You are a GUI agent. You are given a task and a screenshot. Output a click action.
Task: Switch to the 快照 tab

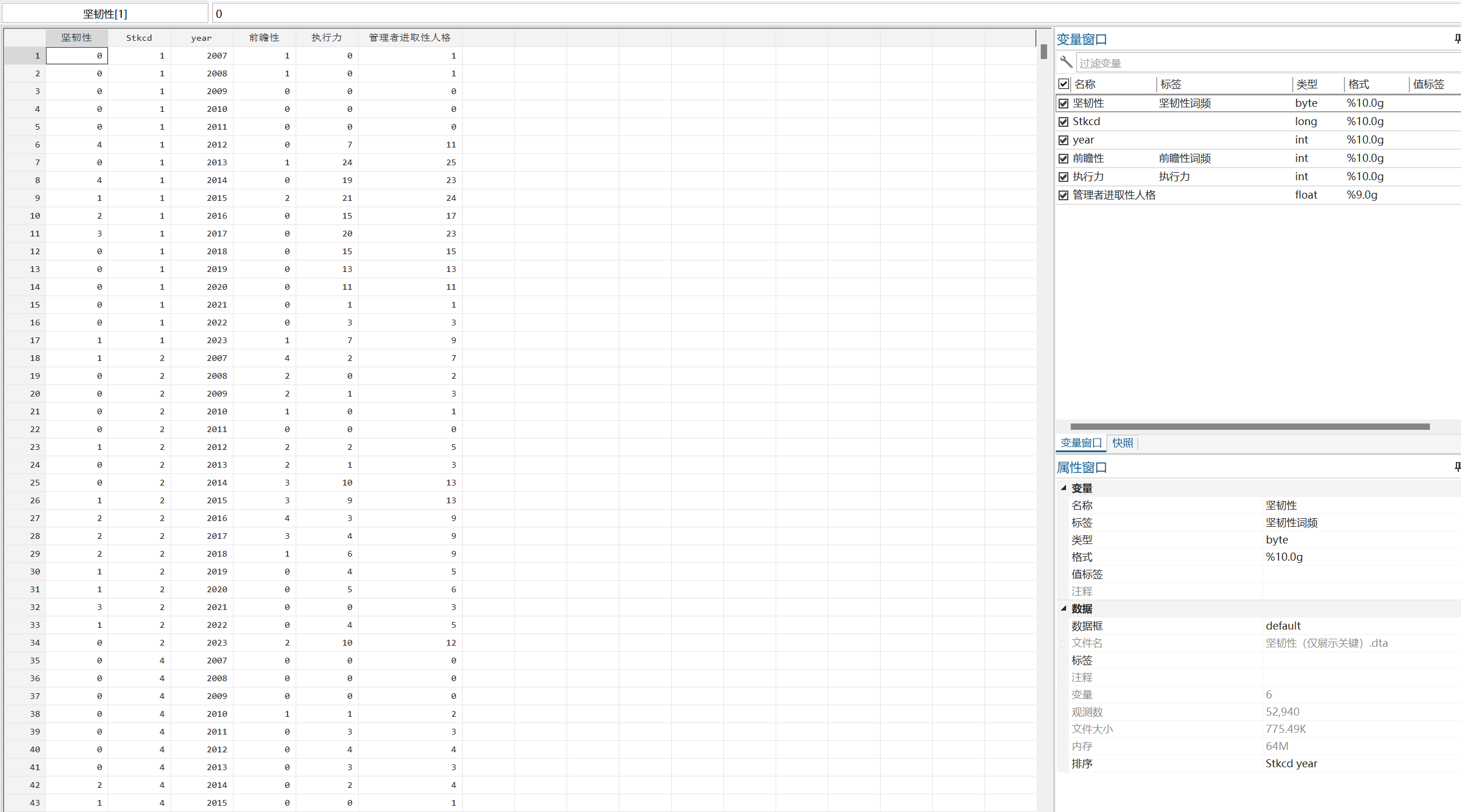(1122, 443)
